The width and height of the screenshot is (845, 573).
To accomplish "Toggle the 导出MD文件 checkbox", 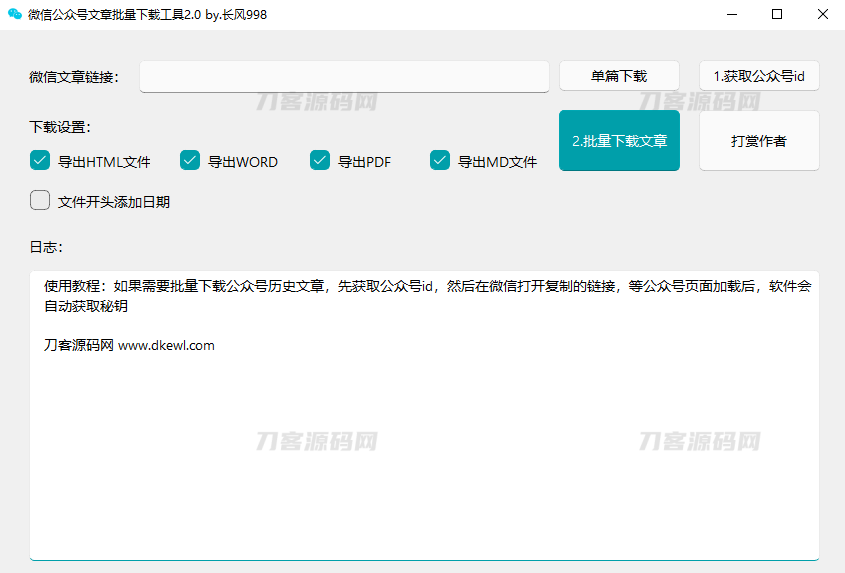I will (x=440, y=160).
